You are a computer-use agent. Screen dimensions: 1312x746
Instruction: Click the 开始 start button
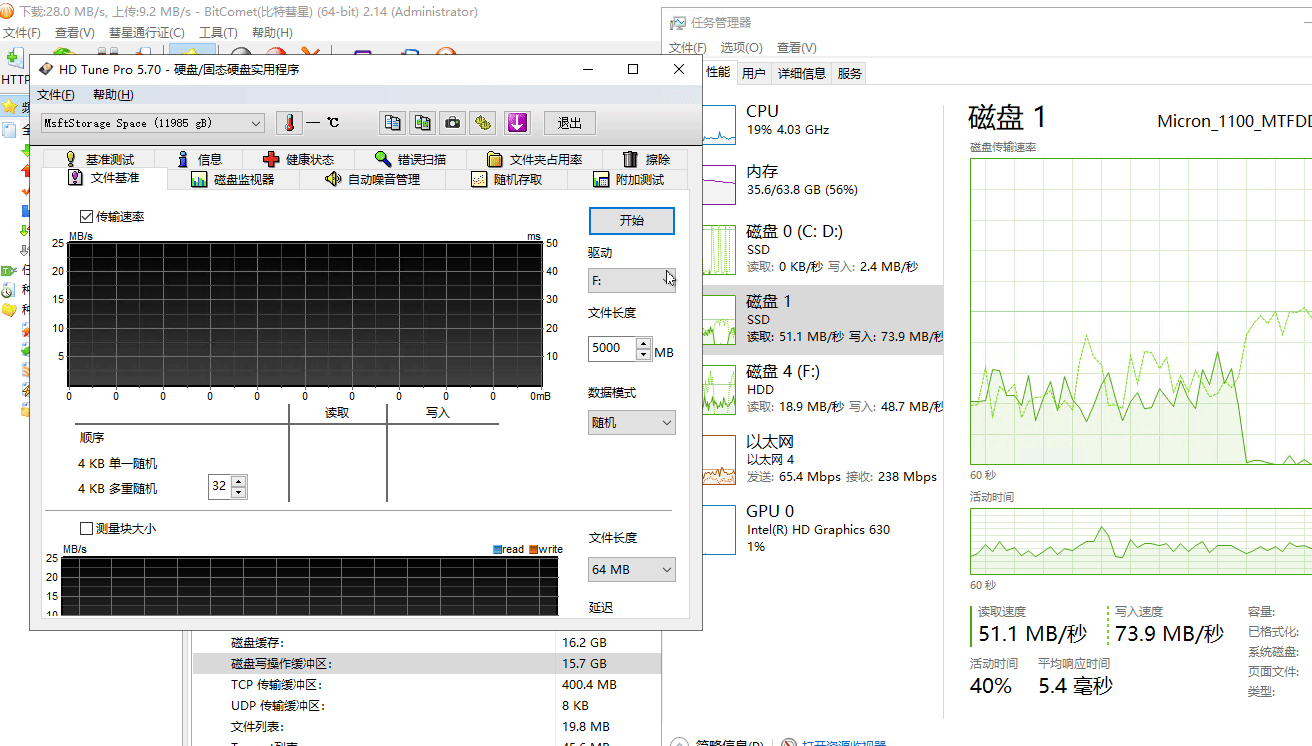tap(632, 220)
